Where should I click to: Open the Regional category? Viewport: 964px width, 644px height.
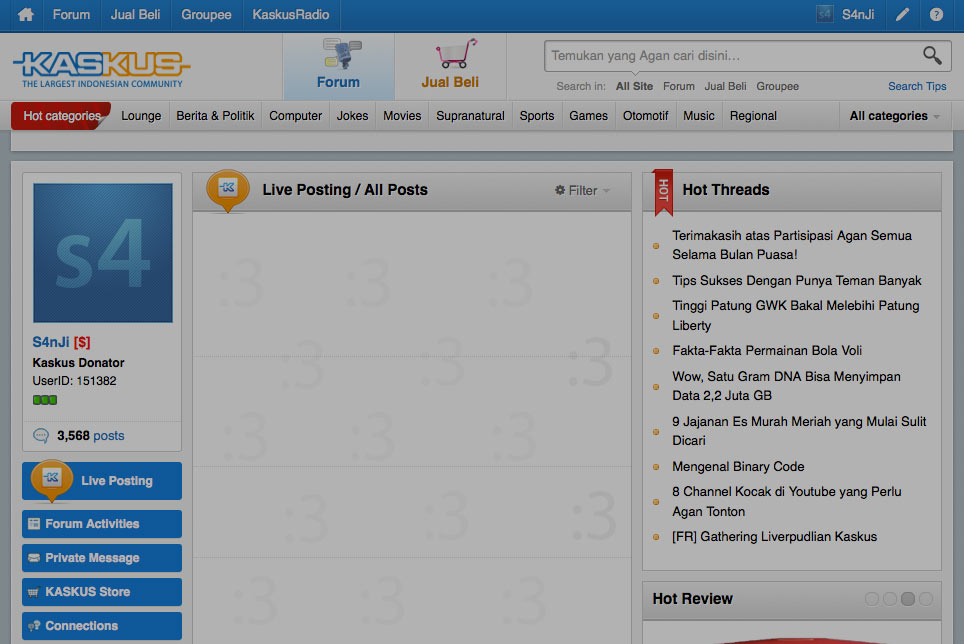tap(753, 116)
